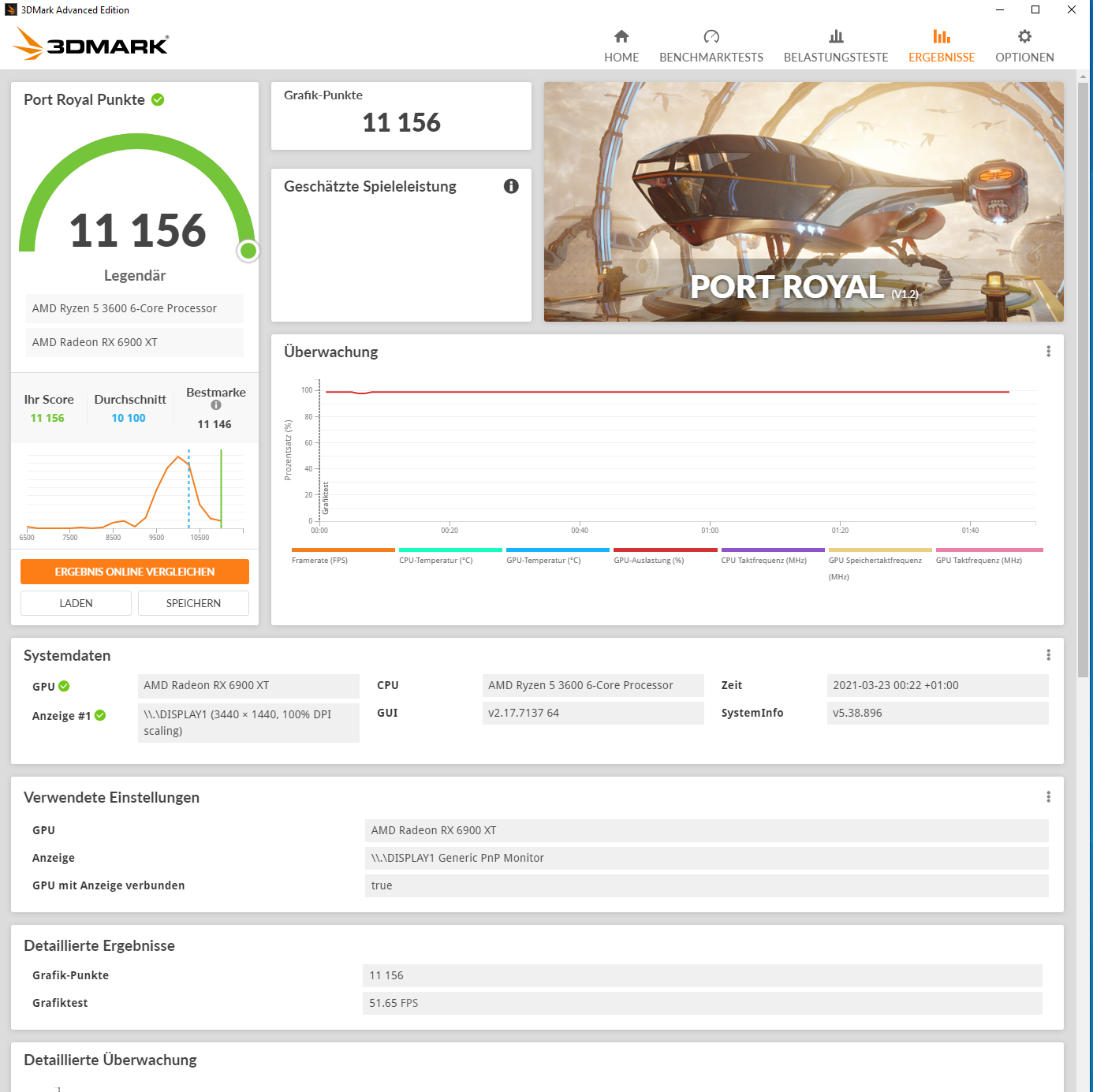1093x1092 pixels.
Task: Click the Legendär rating label
Action: click(x=135, y=275)
